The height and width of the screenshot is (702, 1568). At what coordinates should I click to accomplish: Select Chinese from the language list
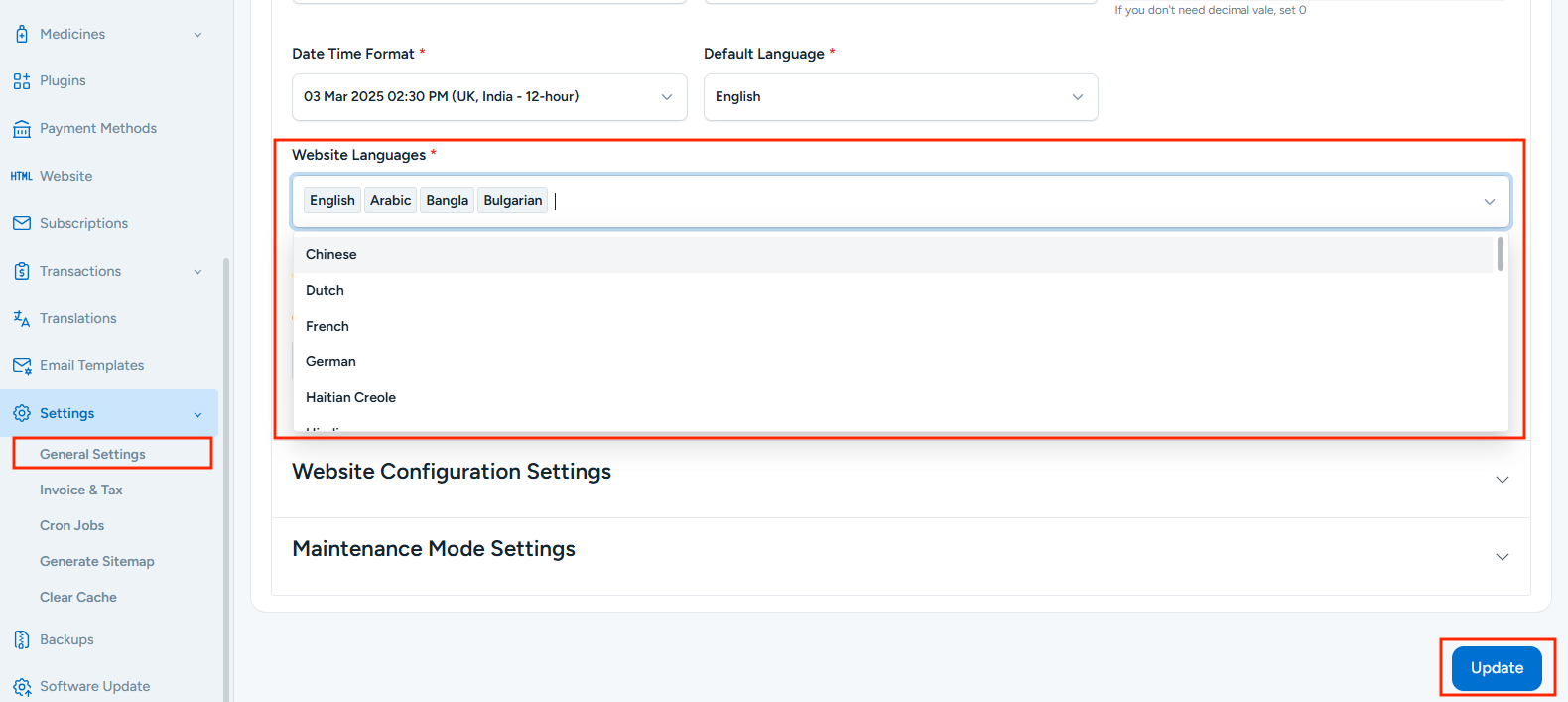(331, 255)
